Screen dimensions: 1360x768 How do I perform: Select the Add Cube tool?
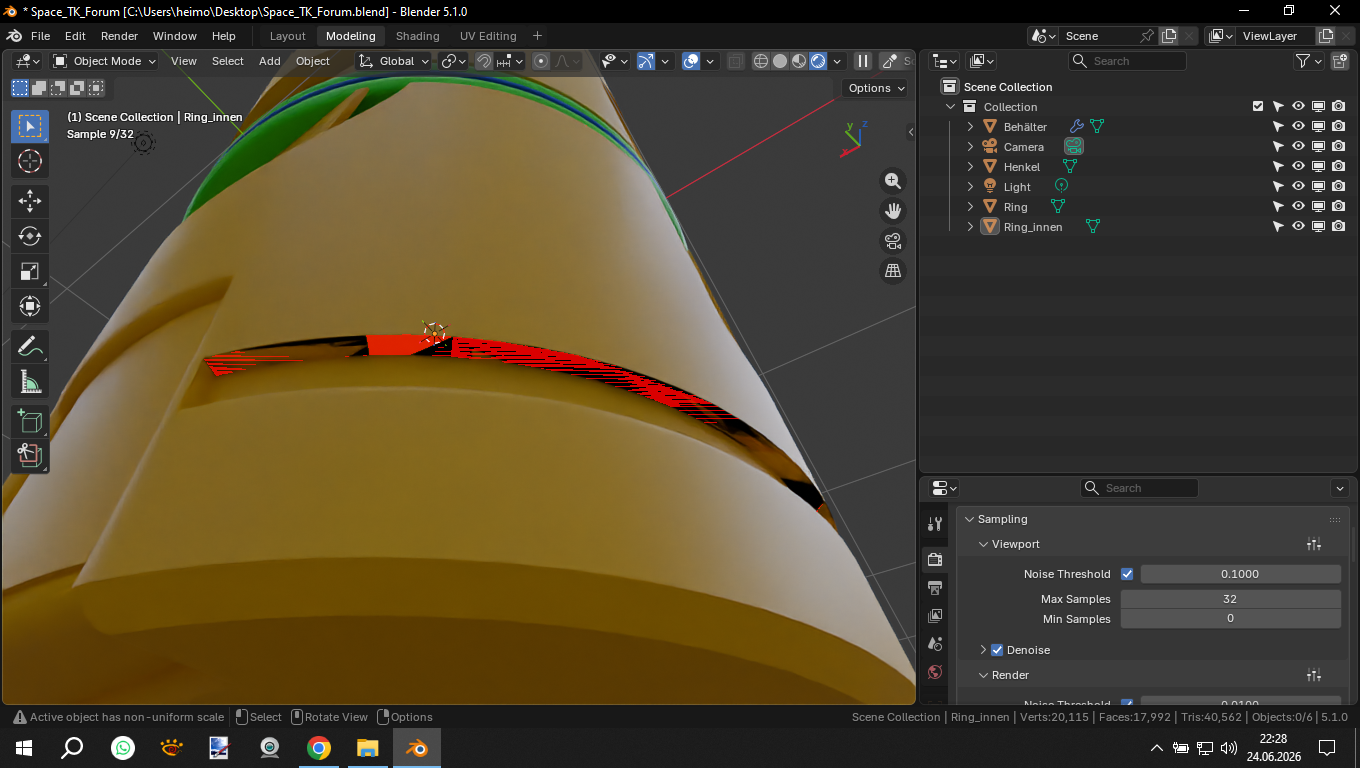(x=30, y=422)
